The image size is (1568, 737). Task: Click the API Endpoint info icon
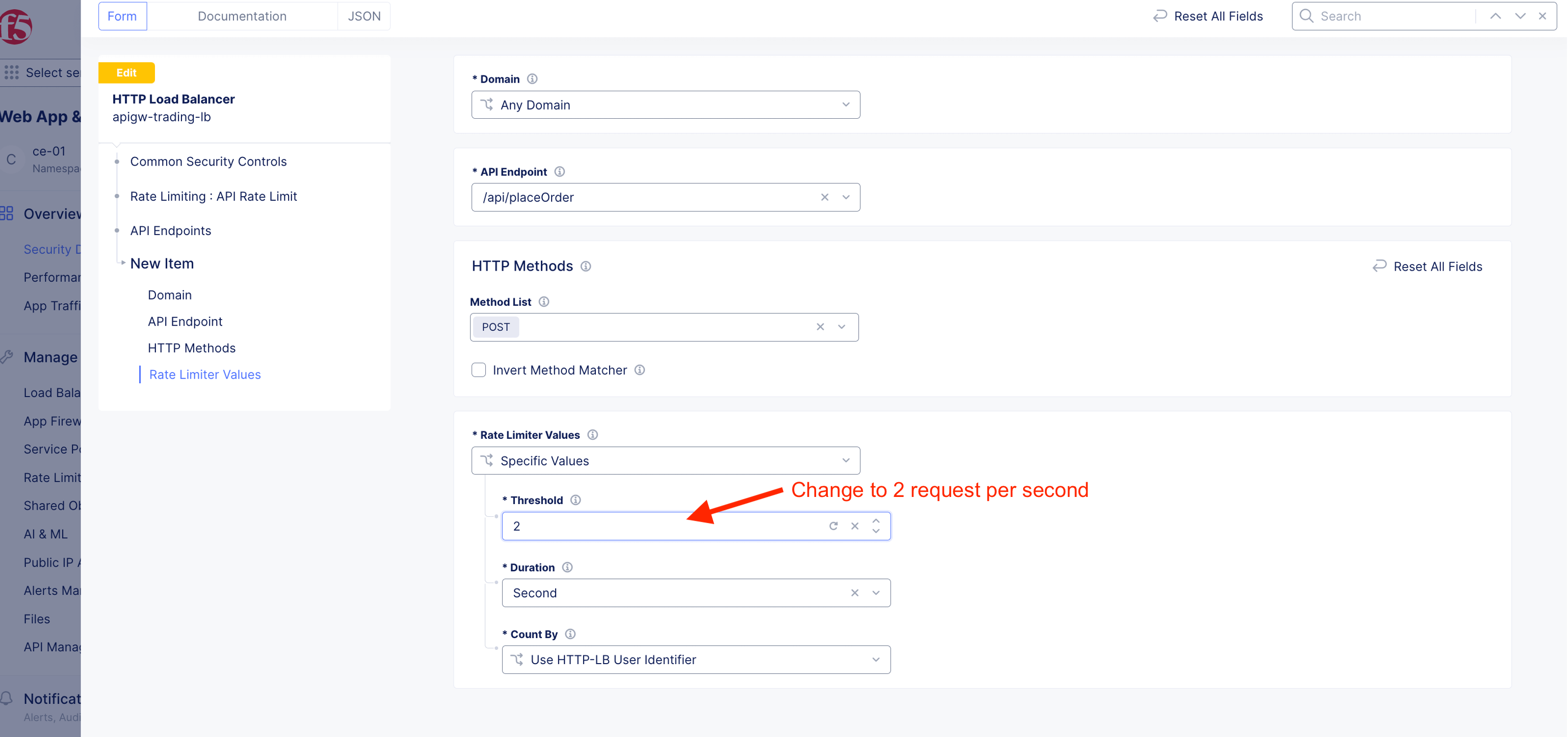coord(559,172)
